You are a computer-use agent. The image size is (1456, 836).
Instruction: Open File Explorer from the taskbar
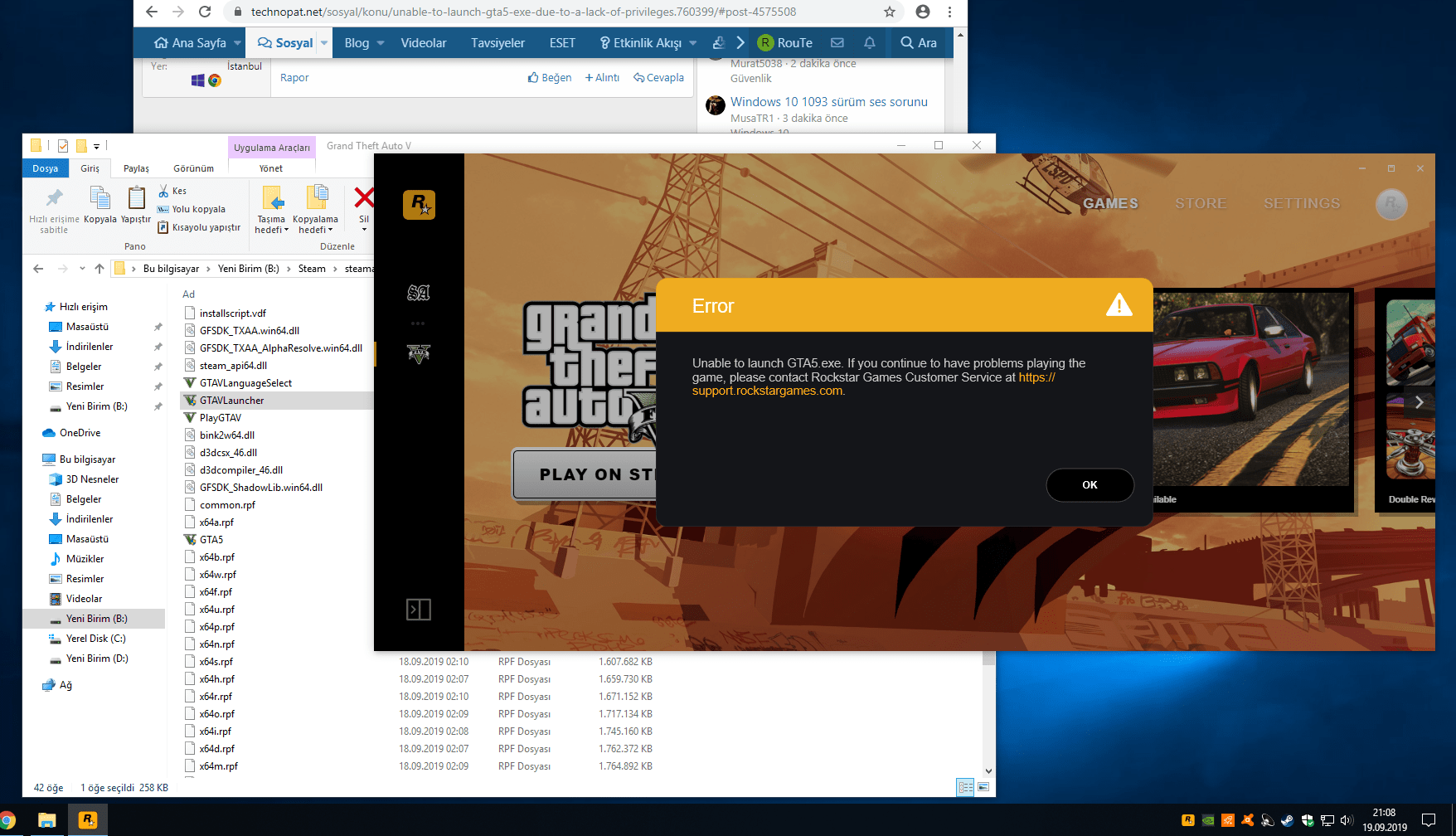pyautogui.click(x=47, y=820)
